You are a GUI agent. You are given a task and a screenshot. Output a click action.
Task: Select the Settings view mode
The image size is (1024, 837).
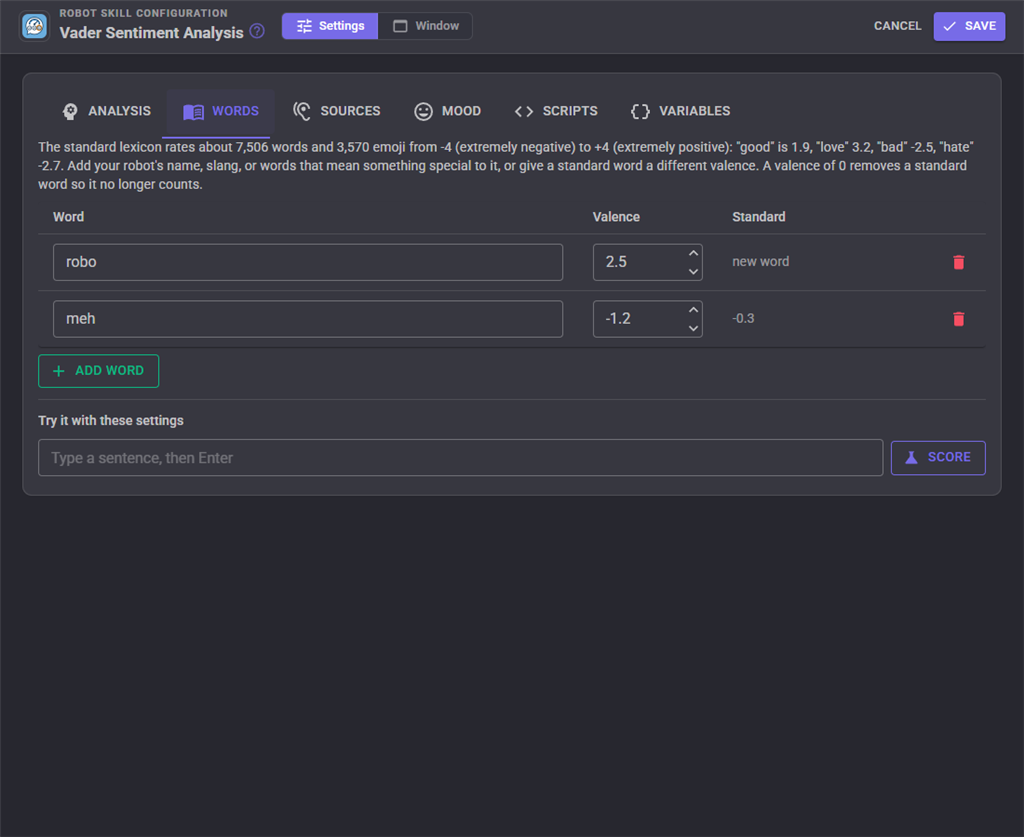(330, 26)
